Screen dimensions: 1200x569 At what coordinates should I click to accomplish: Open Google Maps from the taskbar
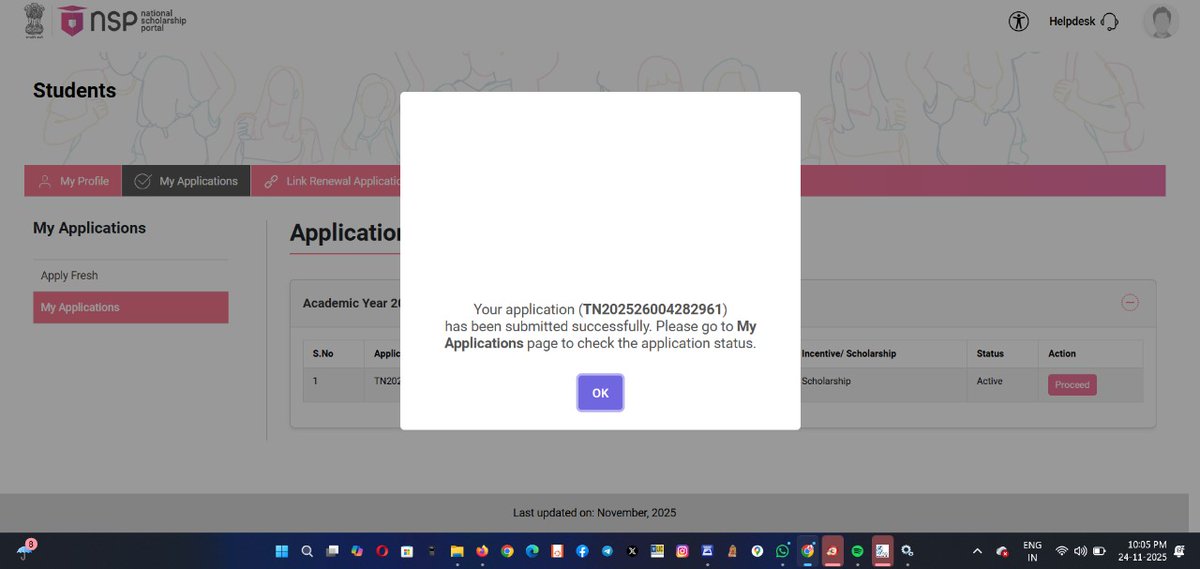coord(757,551)
